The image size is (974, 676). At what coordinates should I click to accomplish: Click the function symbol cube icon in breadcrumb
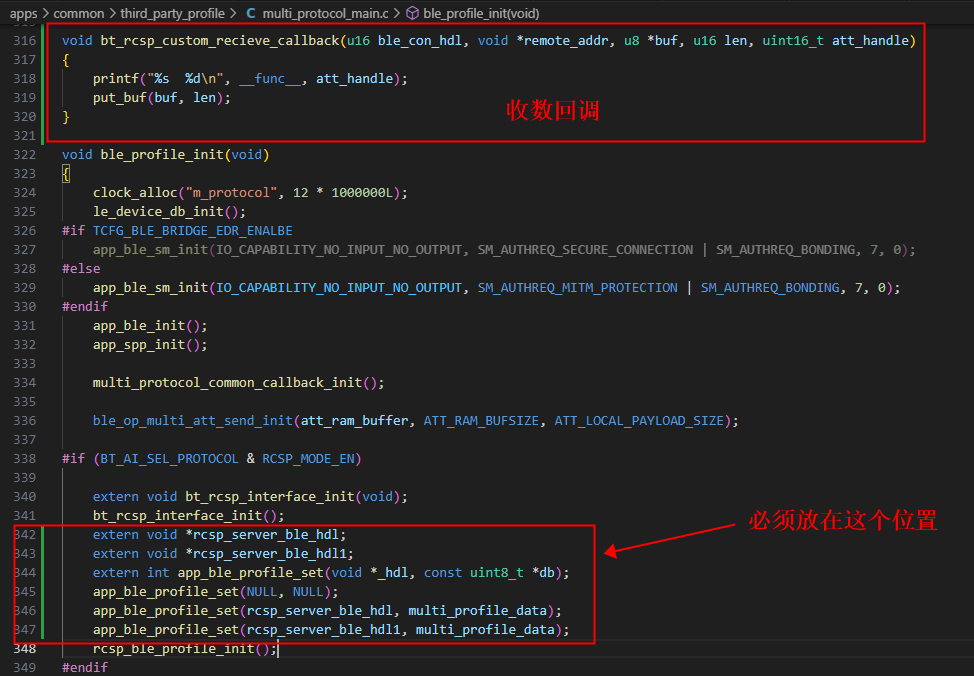[412, 13]
